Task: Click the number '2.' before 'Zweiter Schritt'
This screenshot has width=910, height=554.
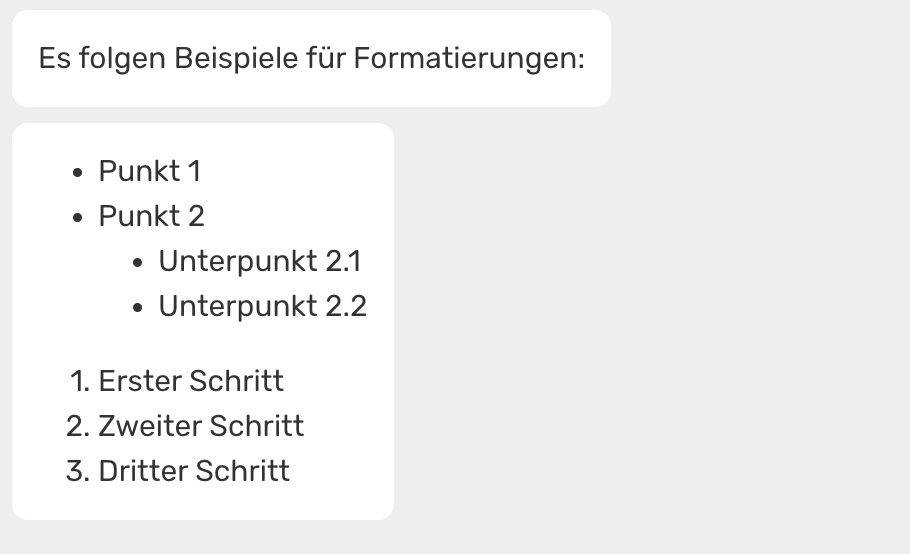Action: (78, 426)
